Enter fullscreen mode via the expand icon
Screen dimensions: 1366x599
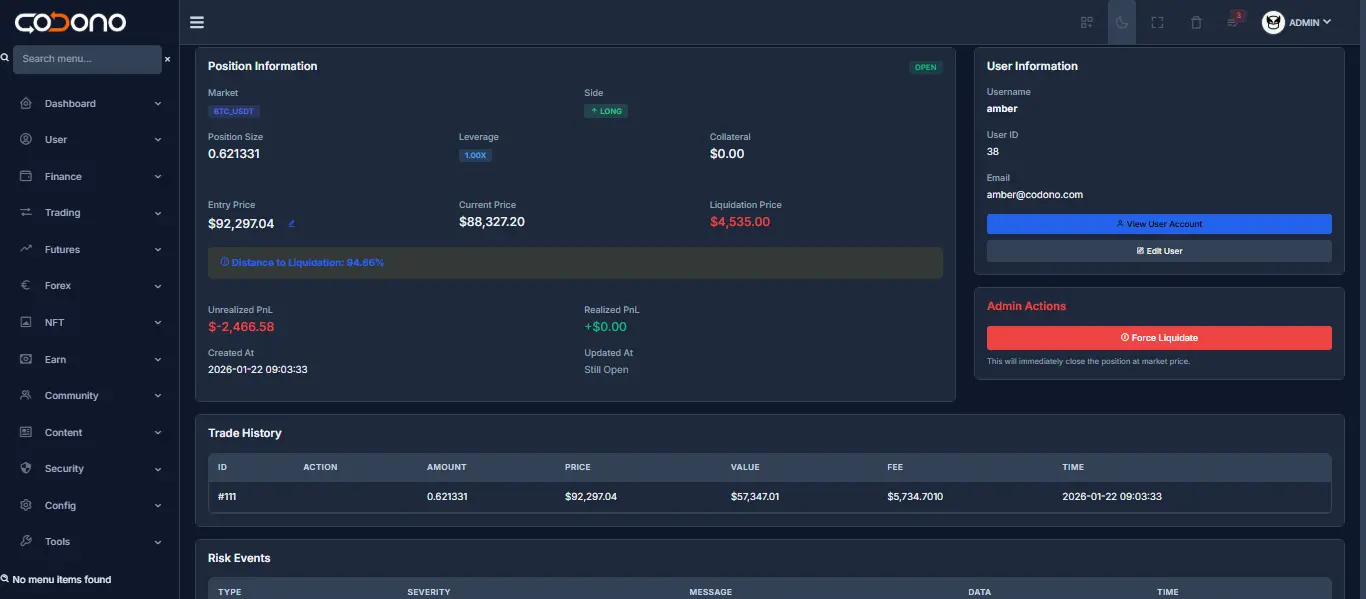pyautogui.click(x=1157, y=21)
